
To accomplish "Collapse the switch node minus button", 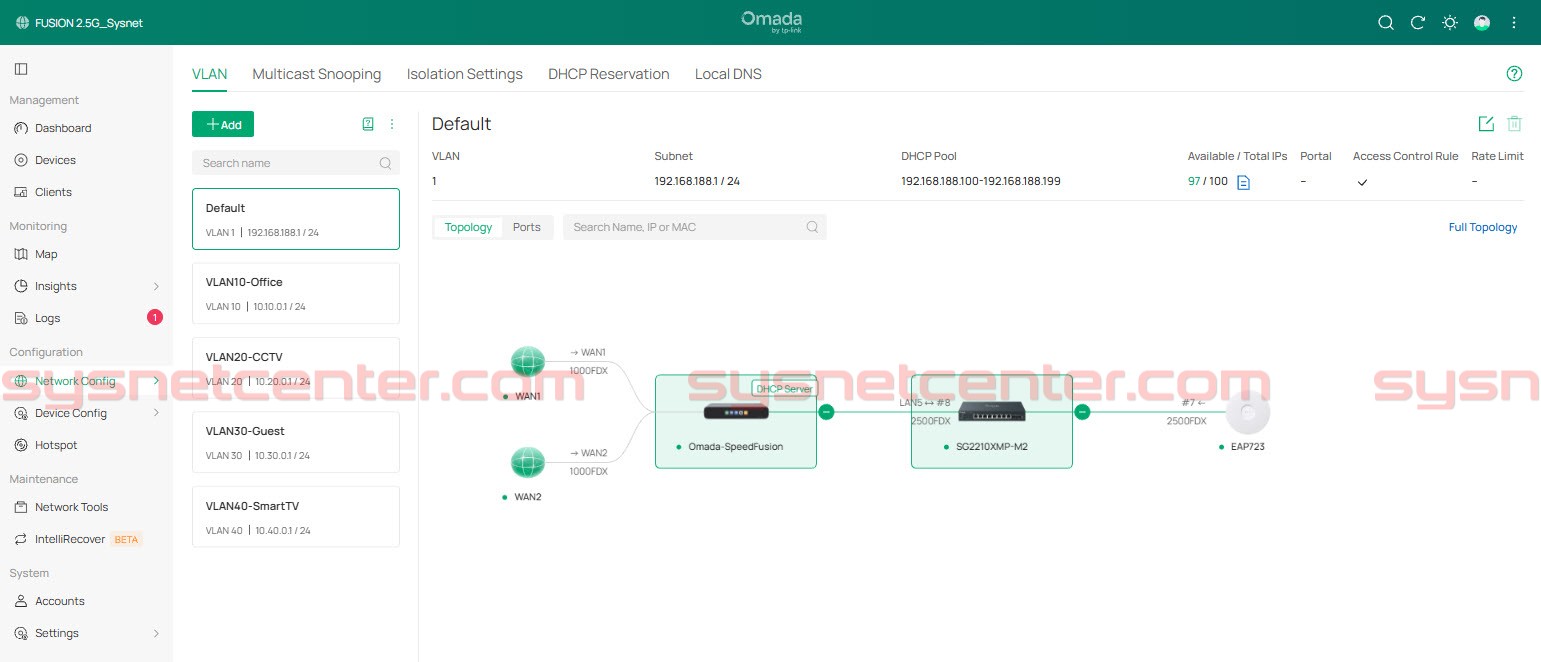I will tap(1081, 411).
